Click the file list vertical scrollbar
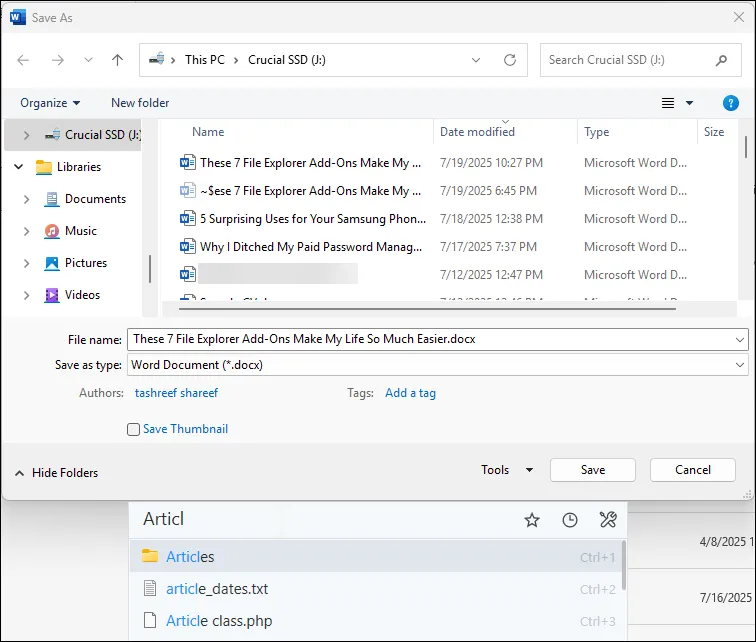This screenshot has width=756, height=642. pos(745,147)
